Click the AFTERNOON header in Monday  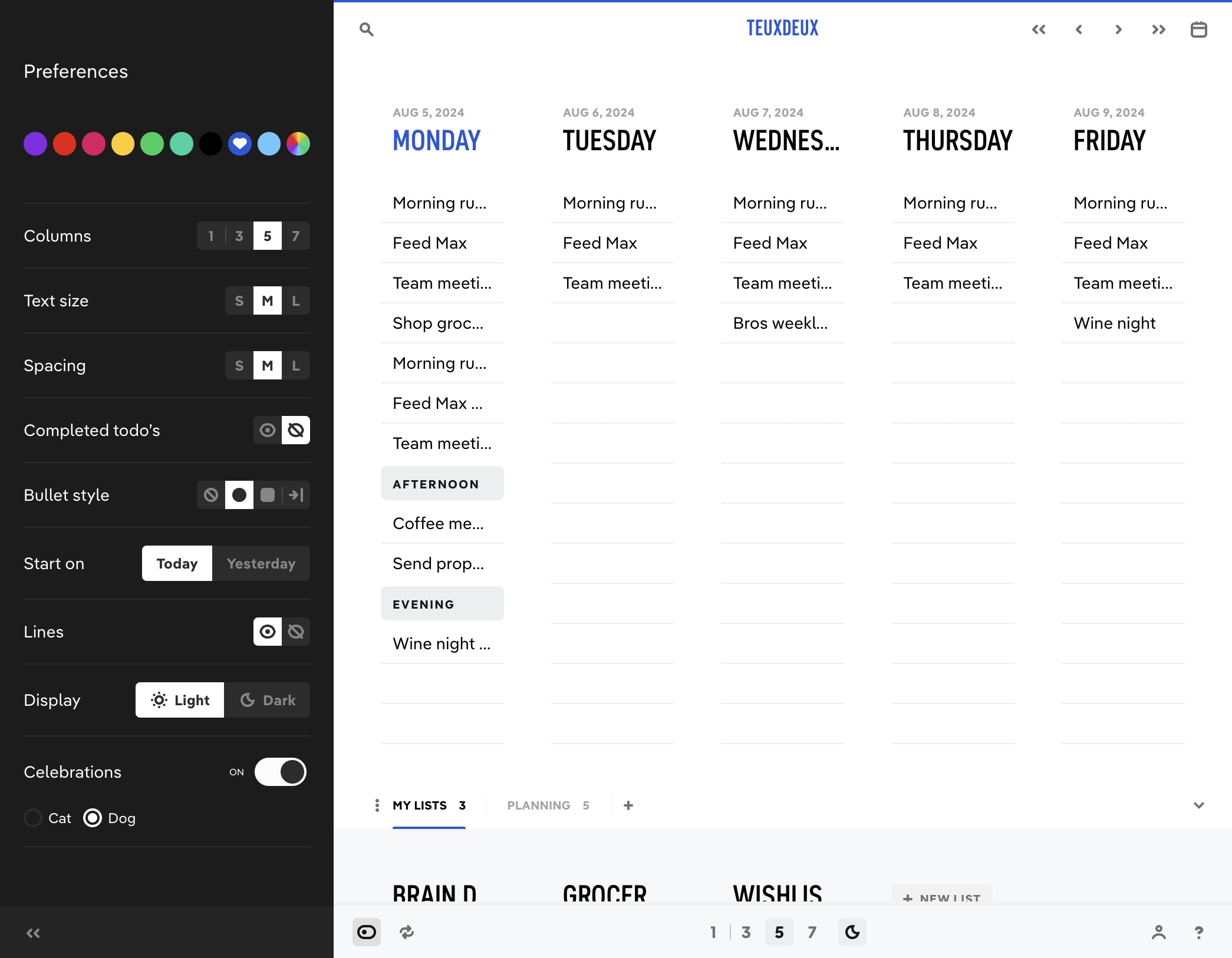[x=442, y=484]
